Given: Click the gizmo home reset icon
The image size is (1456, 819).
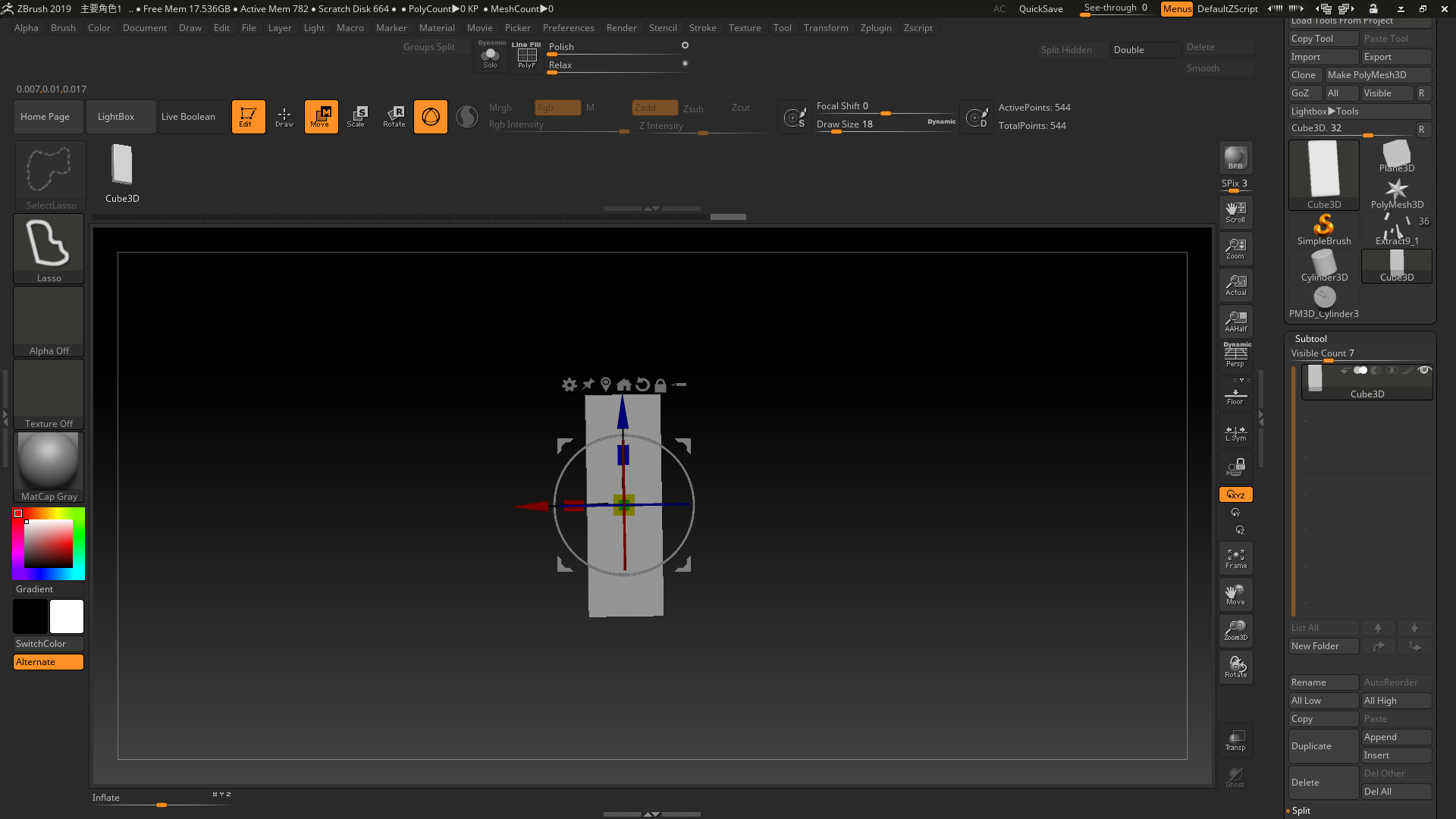Looking at the screenshot, I should click(x=623, y=384).
